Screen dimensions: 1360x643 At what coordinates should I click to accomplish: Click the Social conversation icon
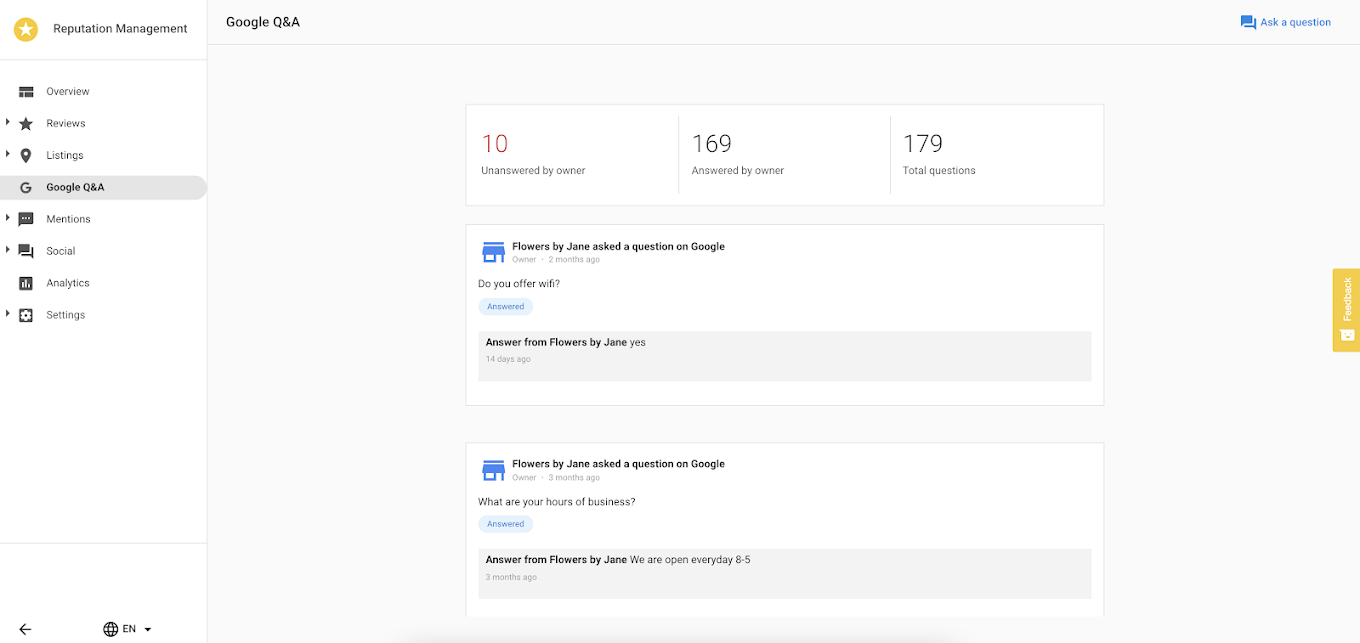(x=26, y=251)
